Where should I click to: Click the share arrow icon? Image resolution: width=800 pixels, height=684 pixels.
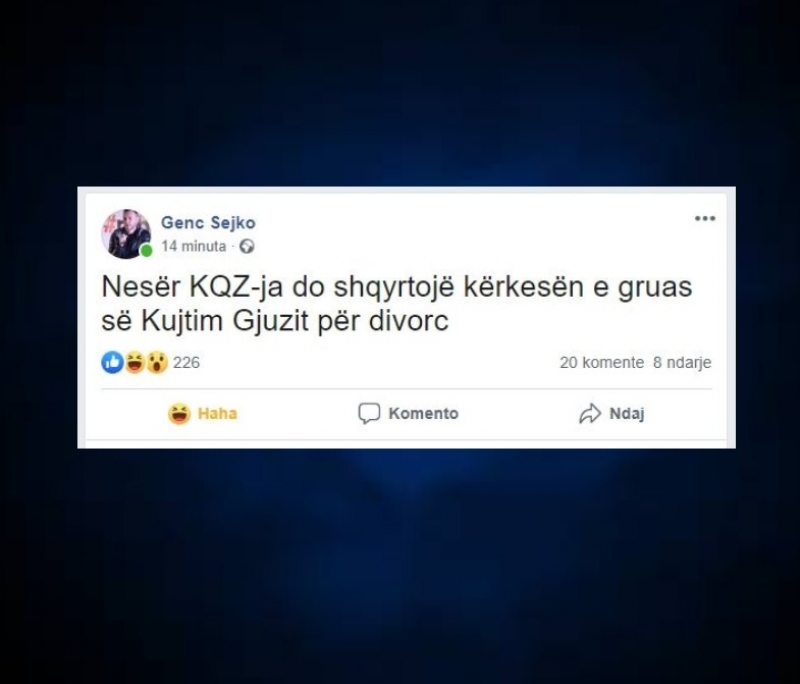point(590,414)
